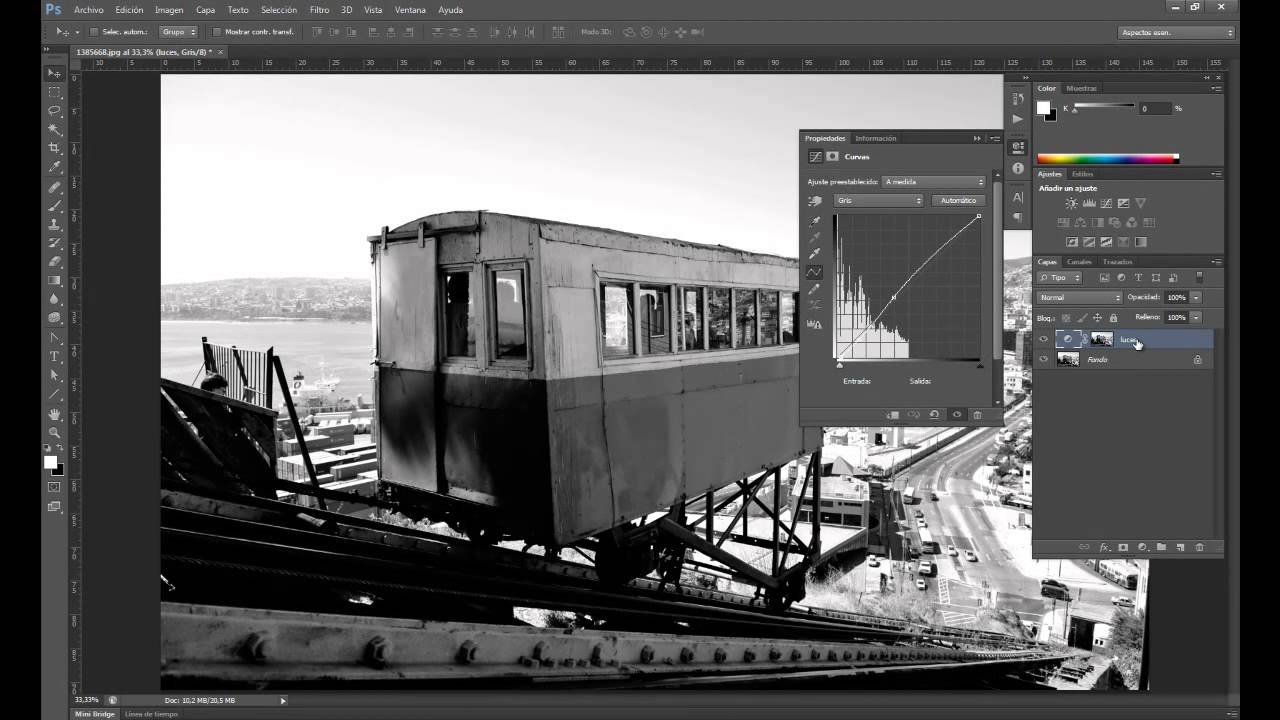
Task: Pick a color from the spectrum ramp
Action: [1108, 158]
